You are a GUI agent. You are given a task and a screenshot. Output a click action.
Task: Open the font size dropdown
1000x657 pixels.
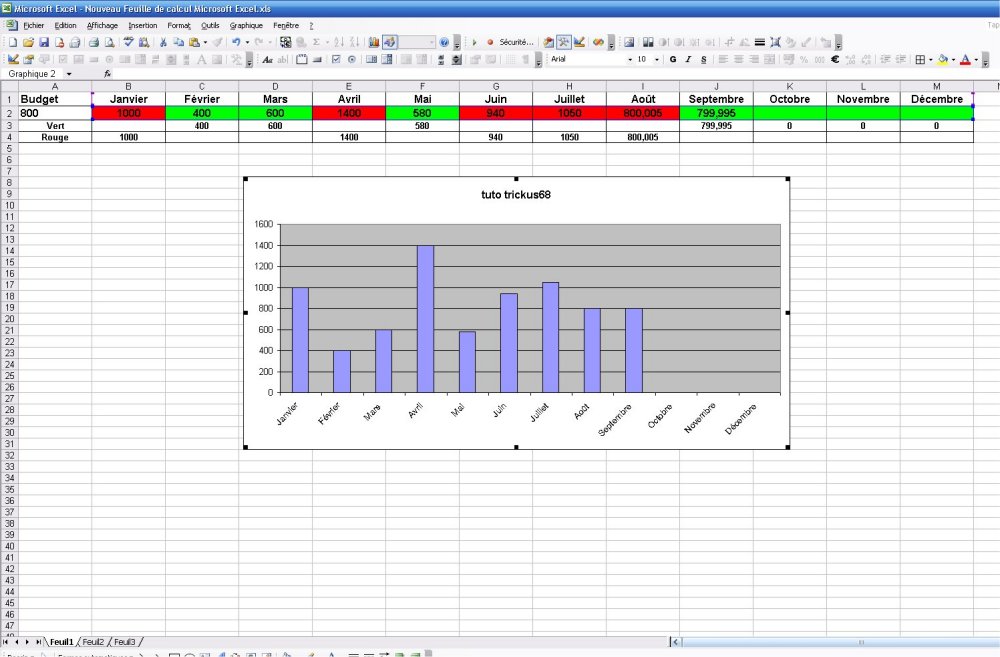tap(657, 60)
